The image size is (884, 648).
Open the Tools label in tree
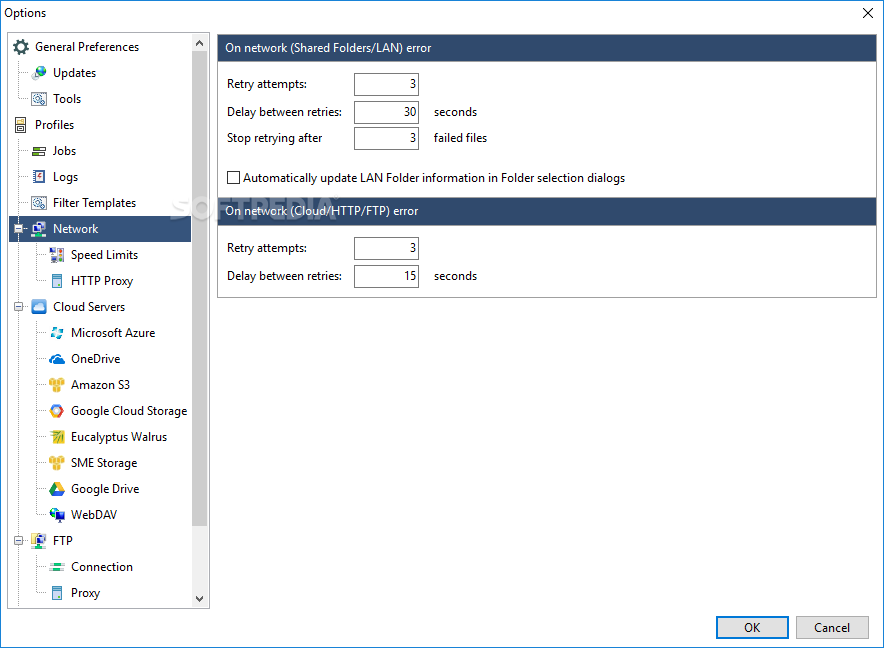pos(67,99)
